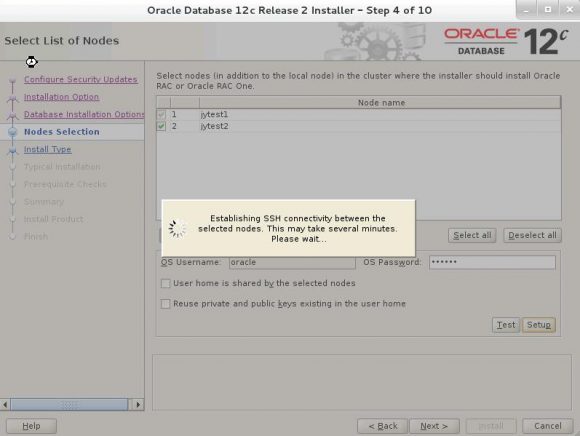The image size is (580, 436).
Task: Click the Deselect all nodes button
Action: (532, 235)
